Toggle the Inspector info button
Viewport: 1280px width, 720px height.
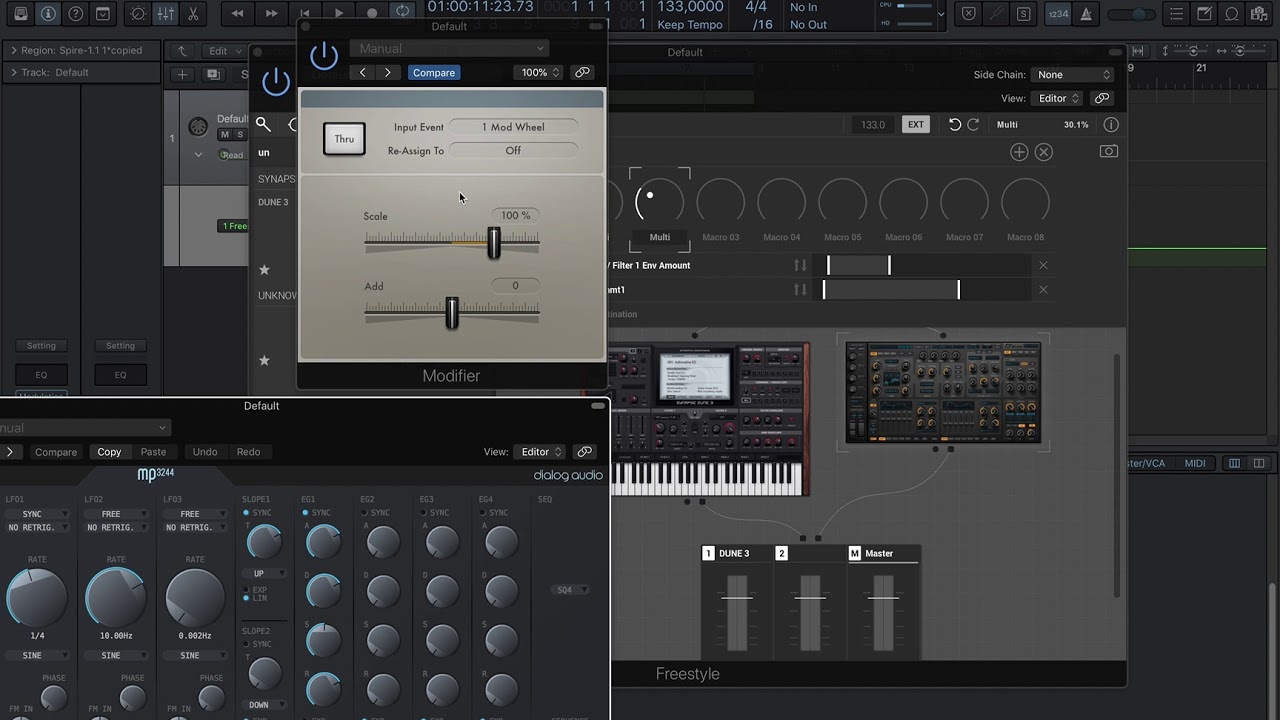pos(47,14)
